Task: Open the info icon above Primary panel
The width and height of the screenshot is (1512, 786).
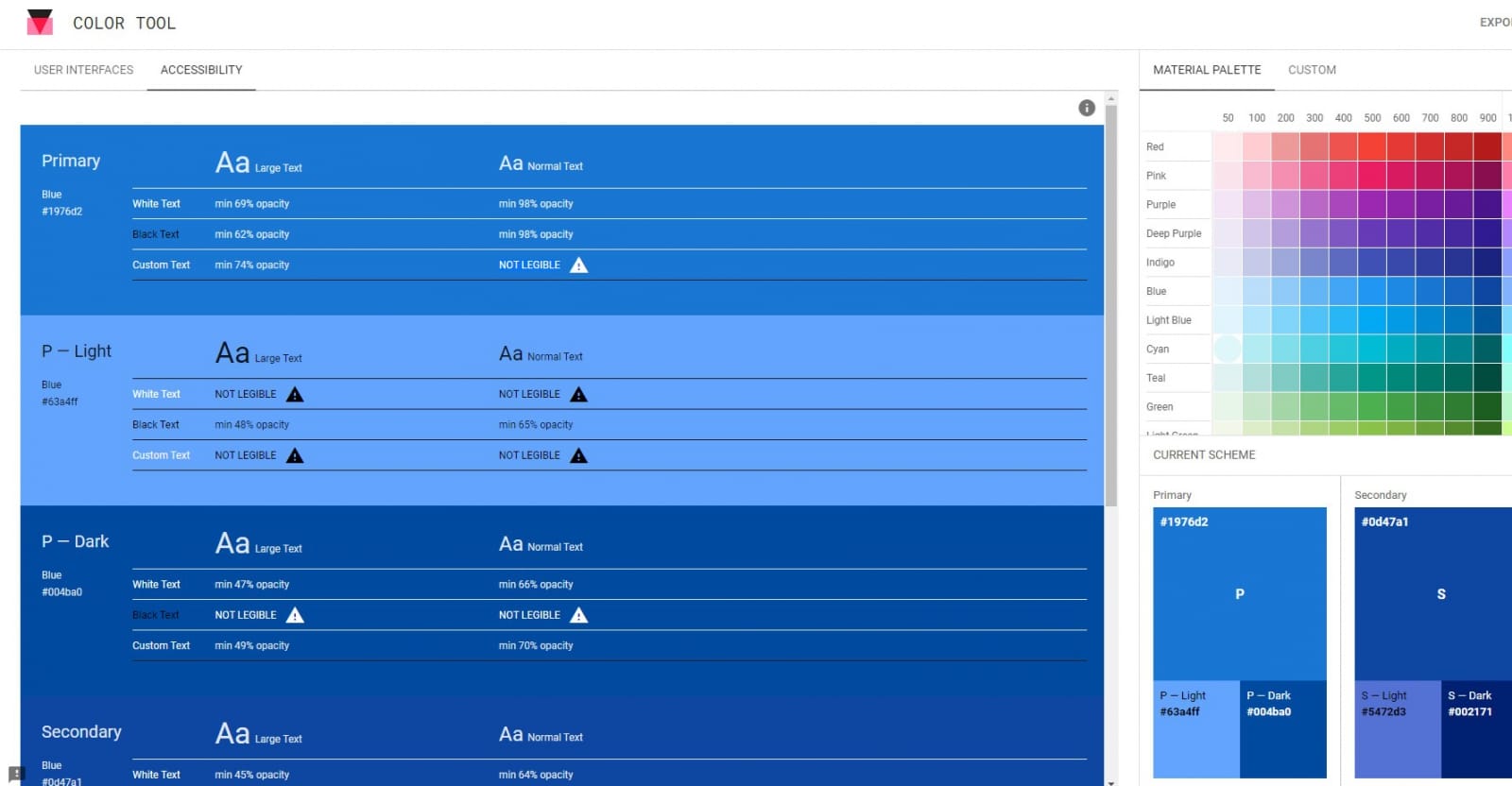Action: point(1087,108)
